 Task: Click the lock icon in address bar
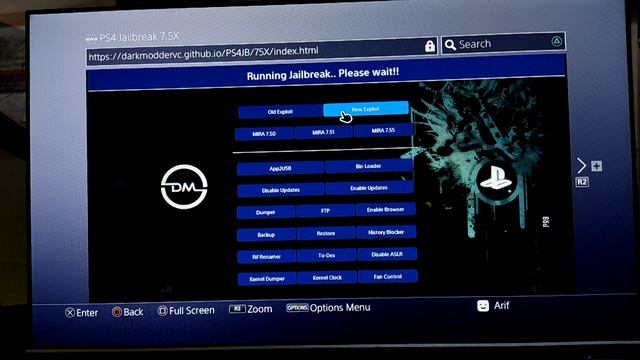point(430,46)
